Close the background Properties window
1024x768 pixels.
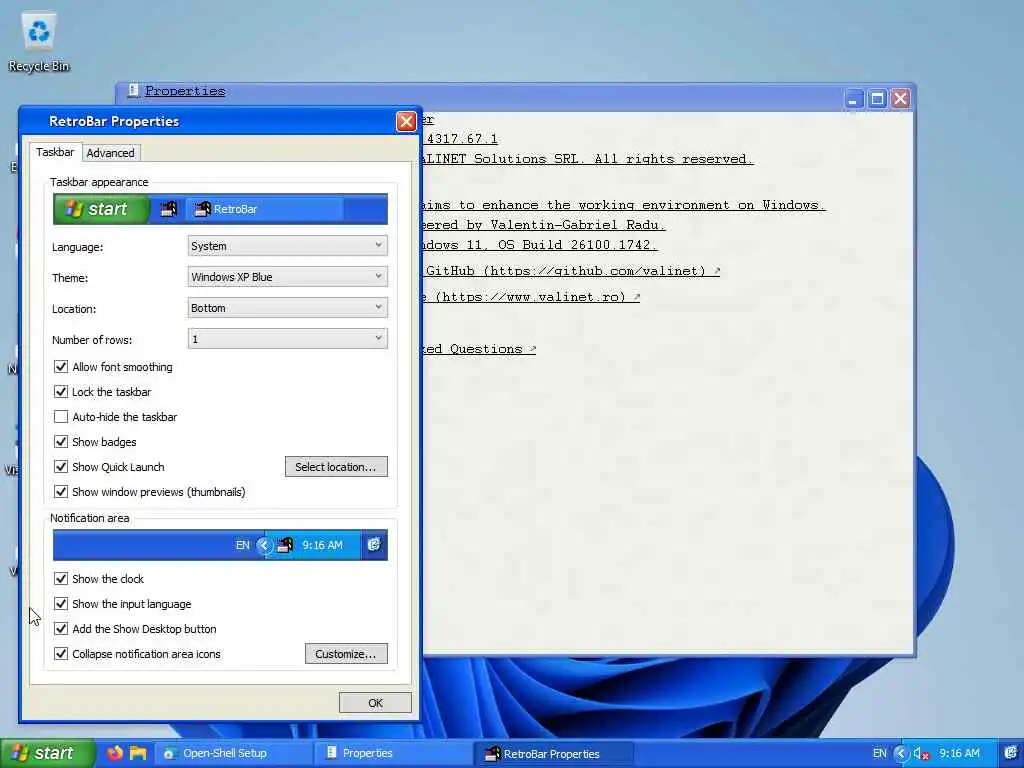pos(901,99)
